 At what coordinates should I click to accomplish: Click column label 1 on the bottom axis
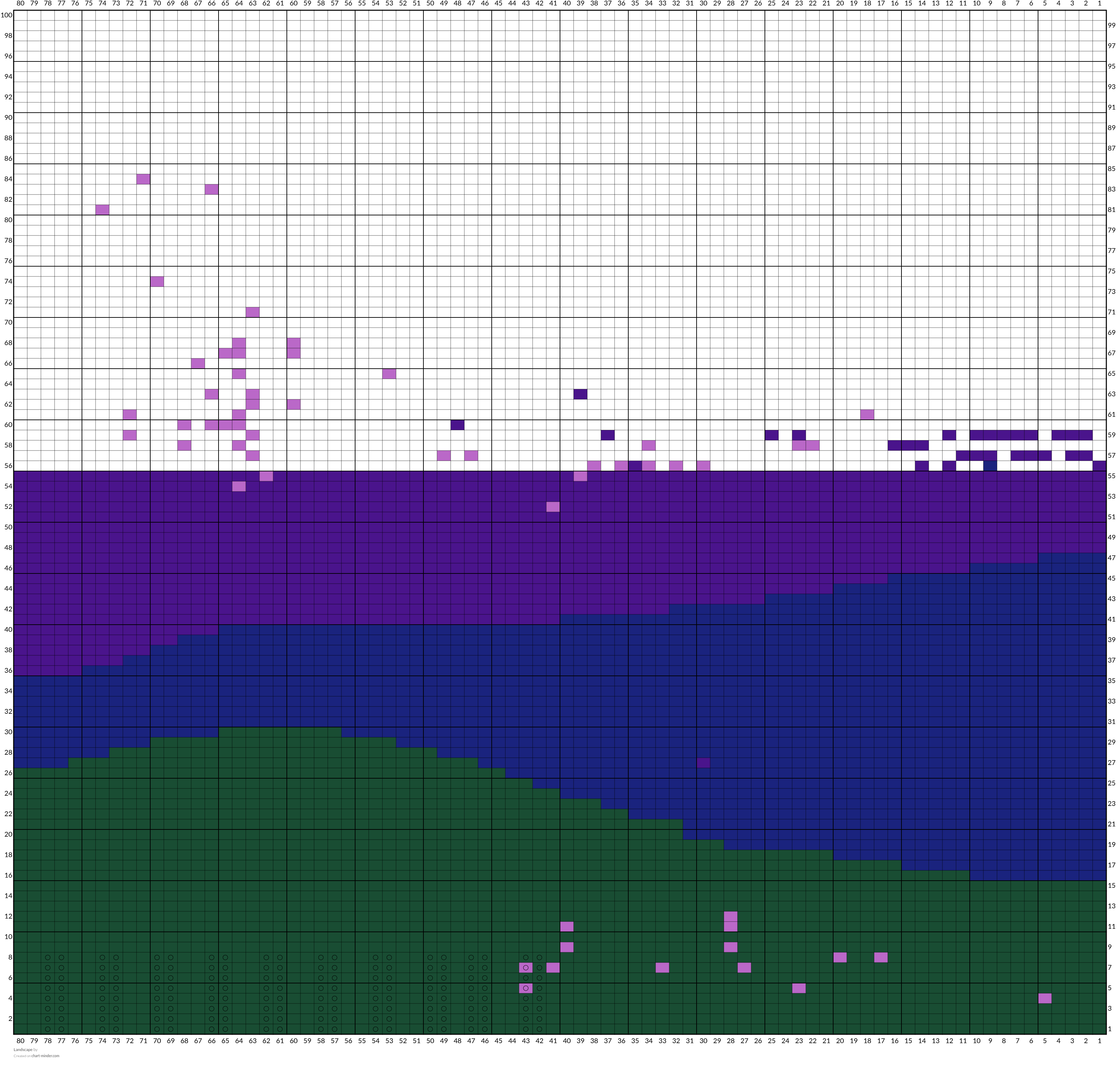point(1100,1040)
